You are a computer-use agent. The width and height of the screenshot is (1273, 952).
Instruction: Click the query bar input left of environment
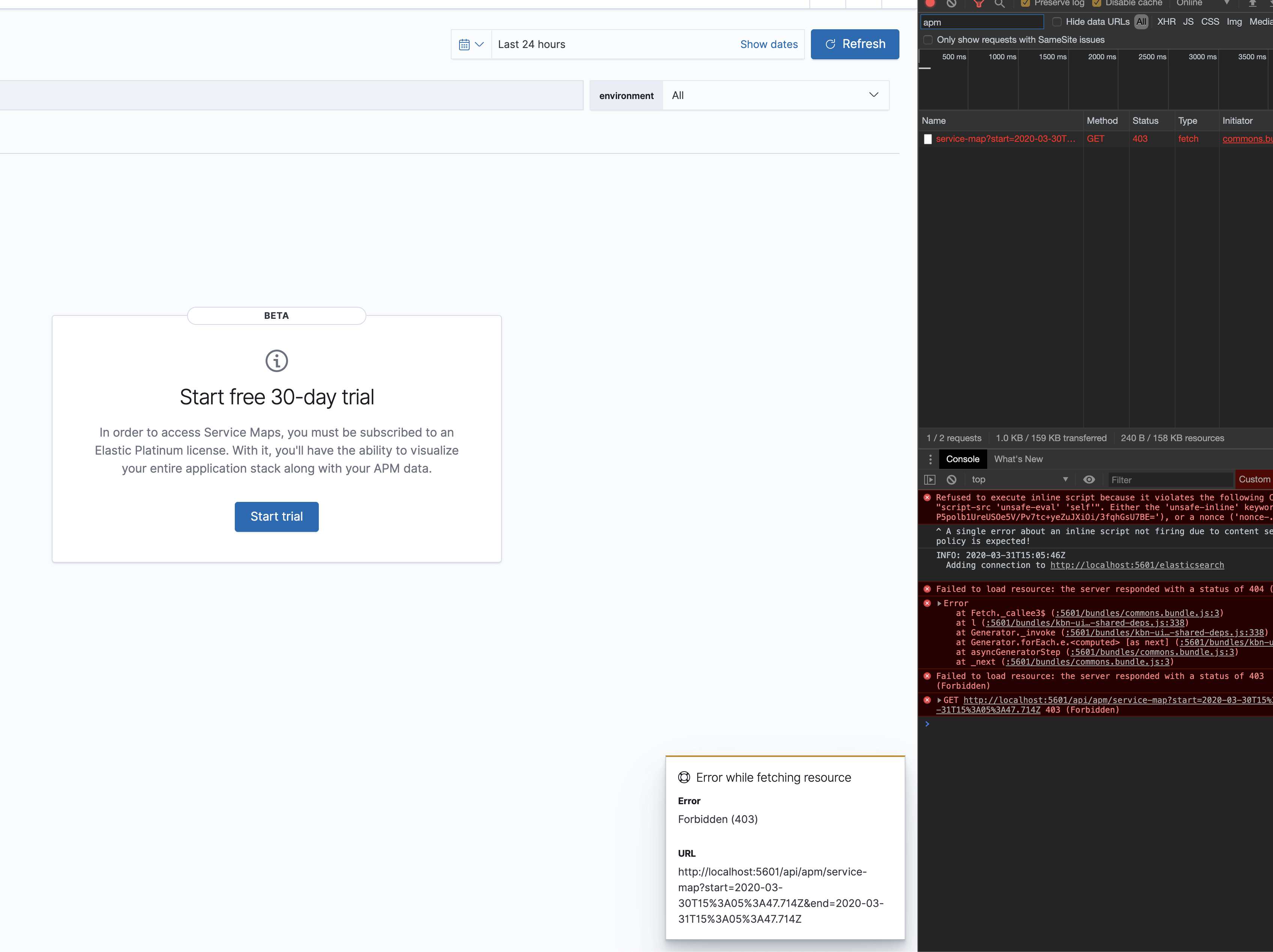point(291,96)
